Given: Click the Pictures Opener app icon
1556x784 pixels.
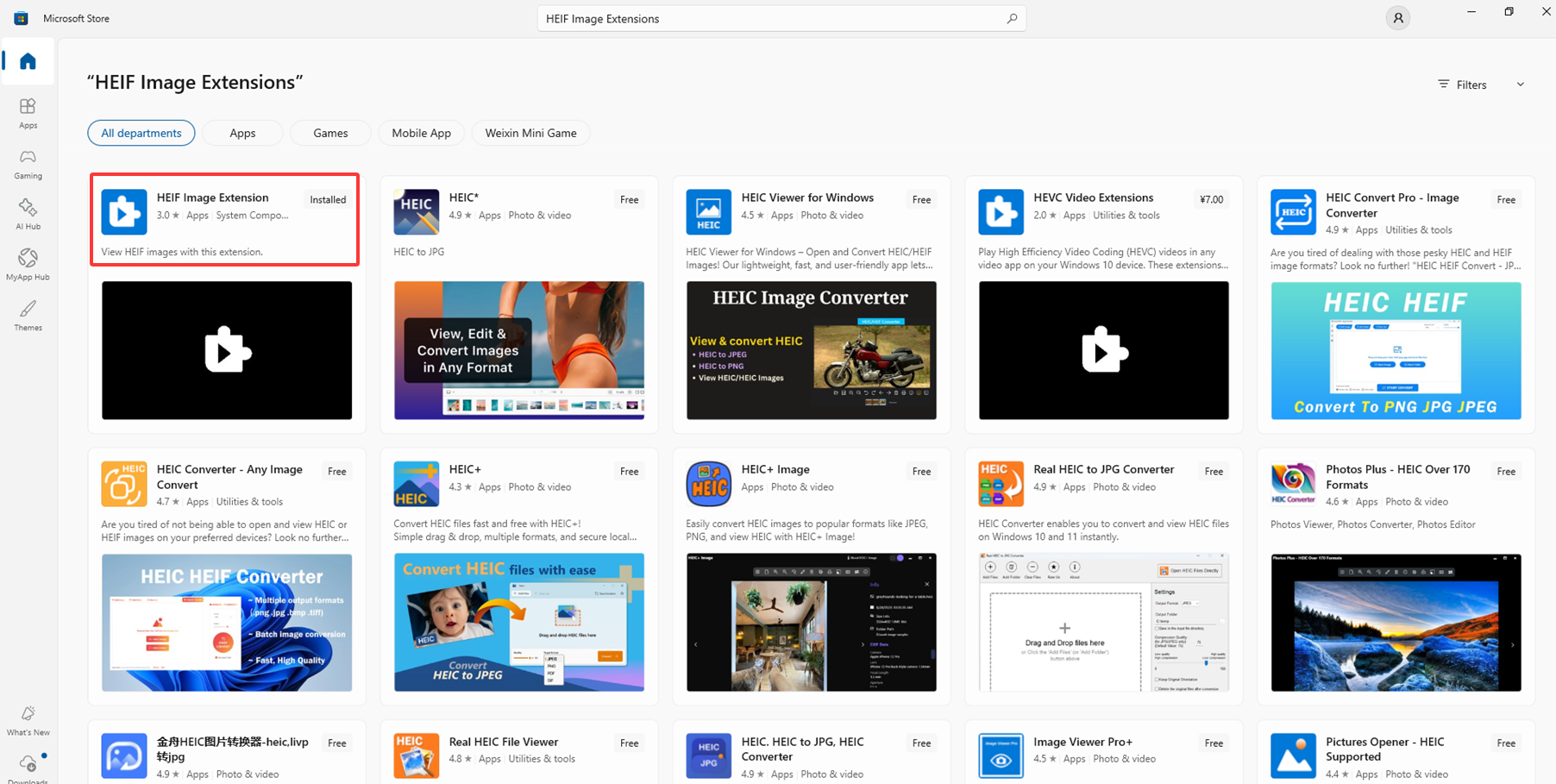Looking at the screenshot, I should pyautogui.click(x=1294, y=756).
